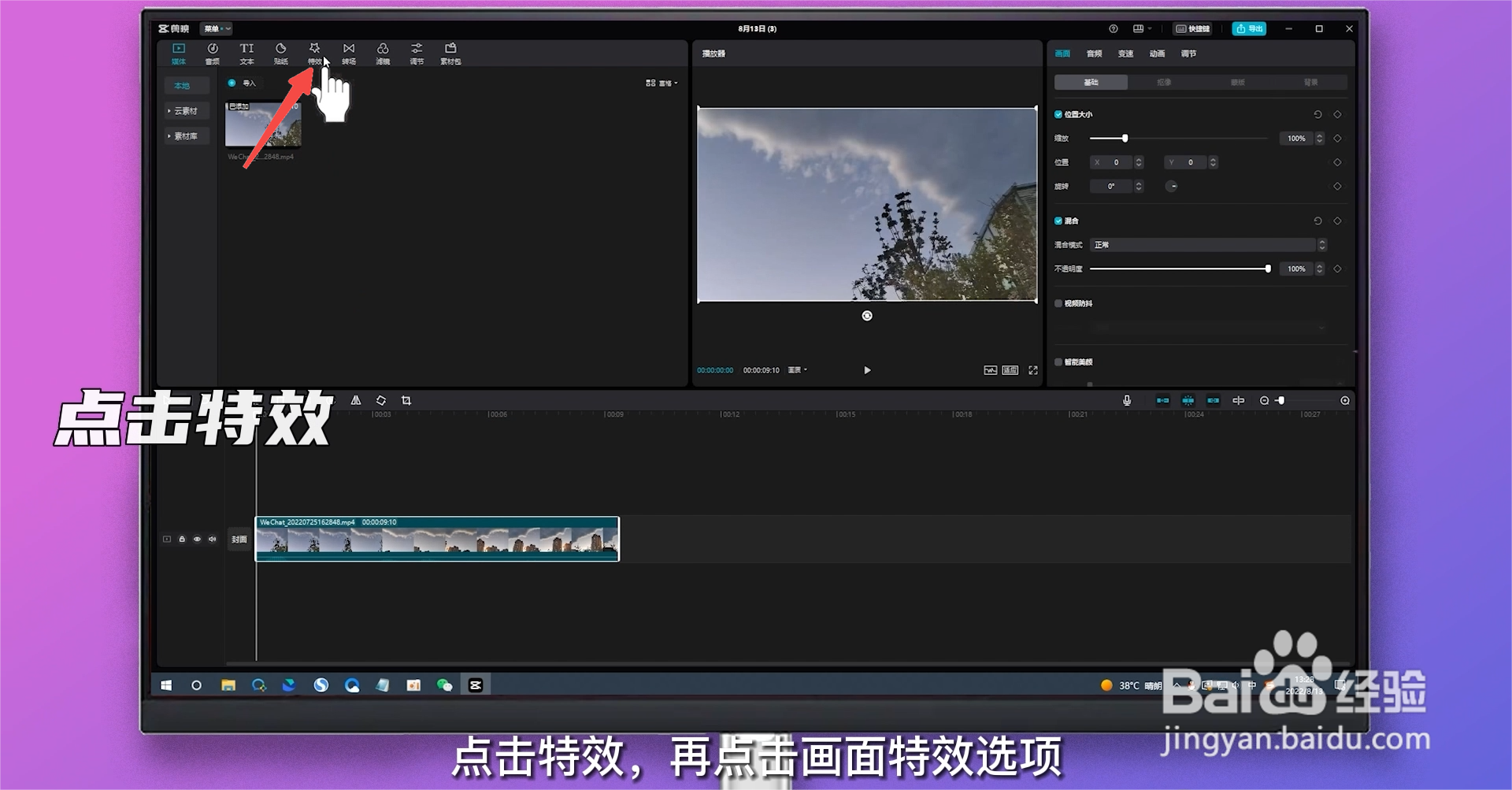Open the 调节 (Adjust) panel
Image resolution: width=1512 pixels, height=790 pixels.
click(x=416, y=53)
